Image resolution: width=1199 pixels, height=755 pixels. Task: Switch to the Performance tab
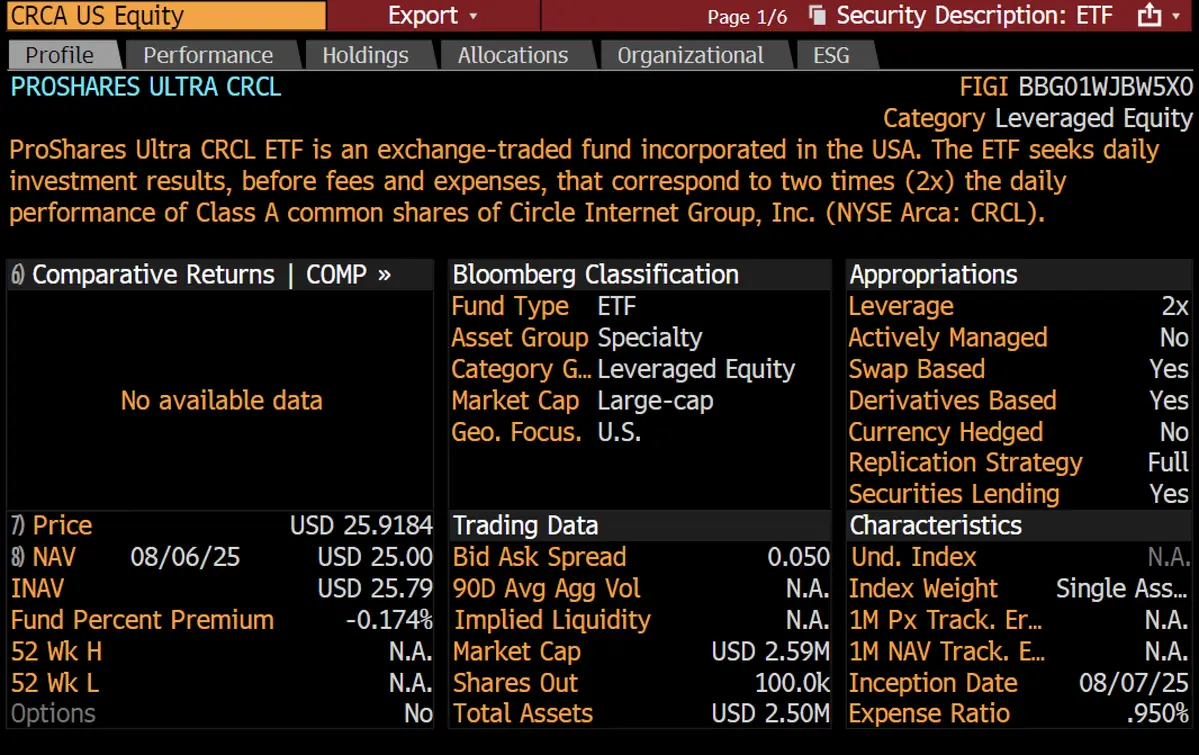[208, 55]
